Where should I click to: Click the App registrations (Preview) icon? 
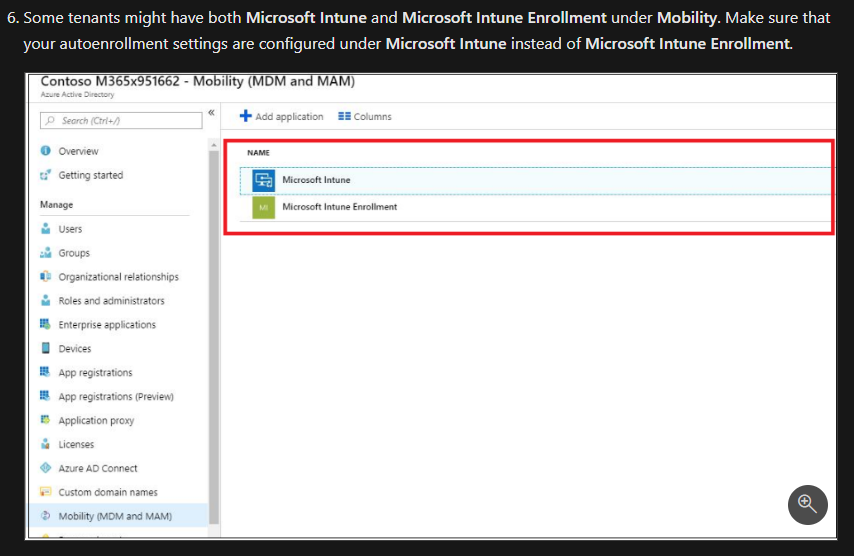coord(46,396)
